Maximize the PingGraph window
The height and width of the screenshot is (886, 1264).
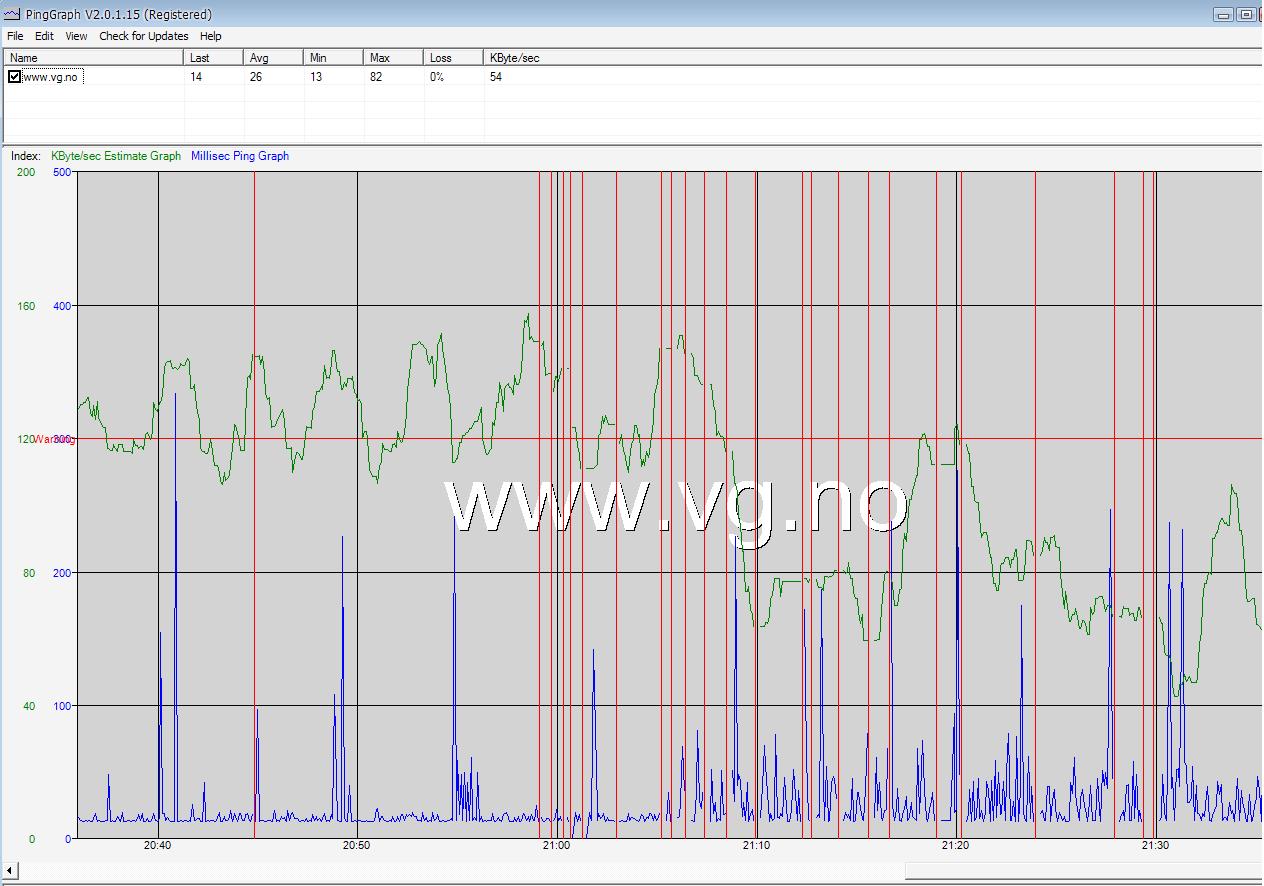(1246, 14)
